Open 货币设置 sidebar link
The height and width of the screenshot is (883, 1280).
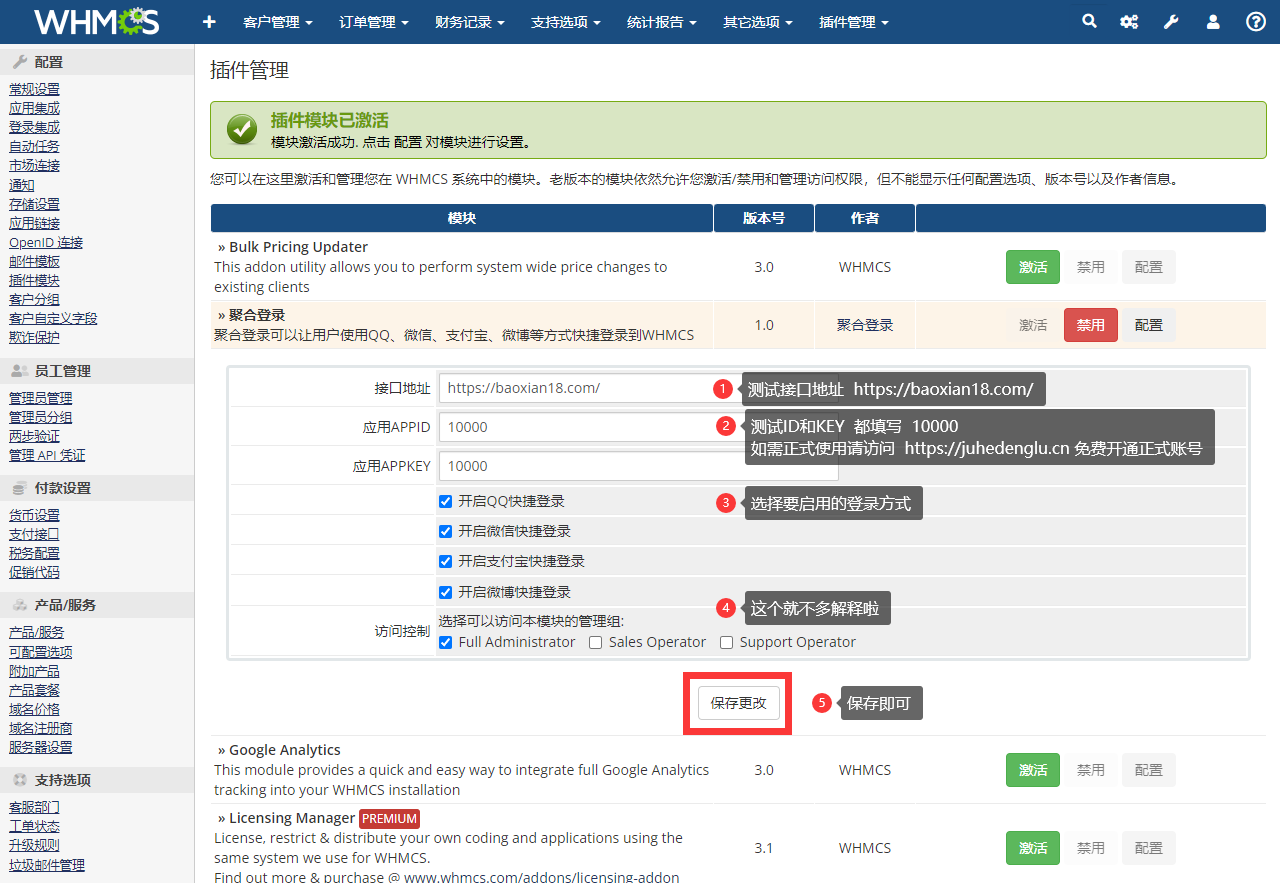(34, 515)
